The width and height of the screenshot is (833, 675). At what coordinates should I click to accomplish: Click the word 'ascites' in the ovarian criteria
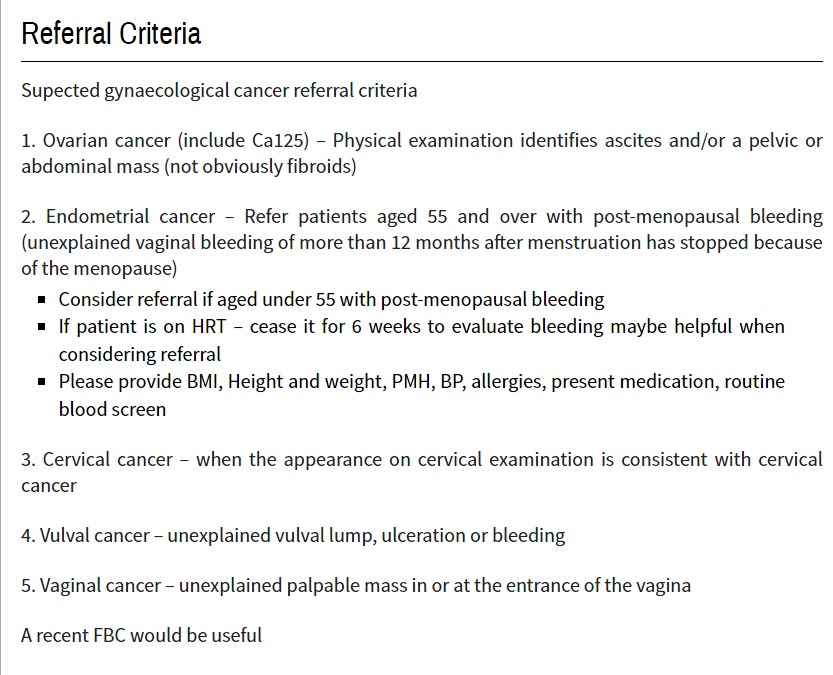tap(632, 140)
